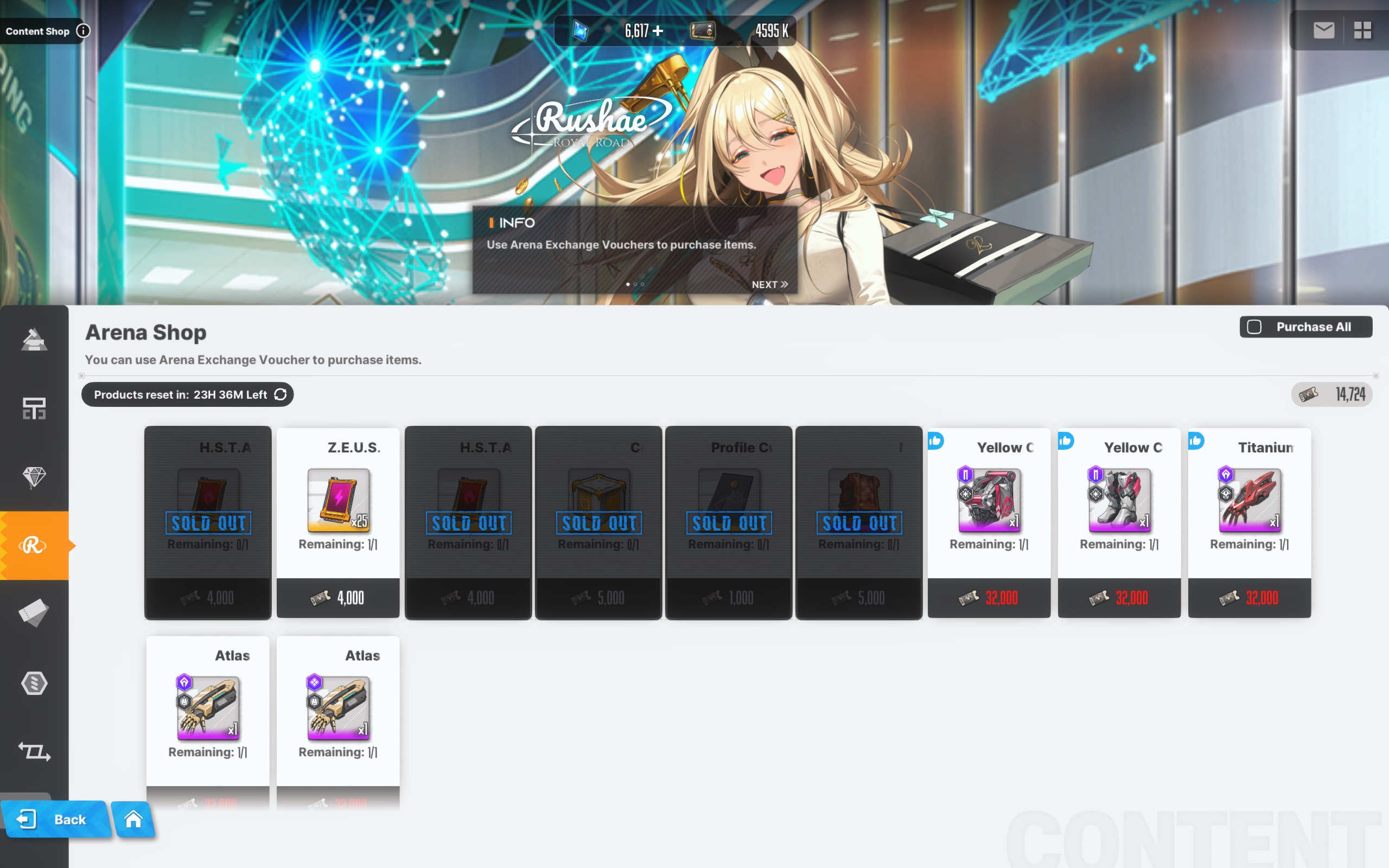Click the refresh icon in reset timer
This screenshot has width=1389, height=868.
280,394
